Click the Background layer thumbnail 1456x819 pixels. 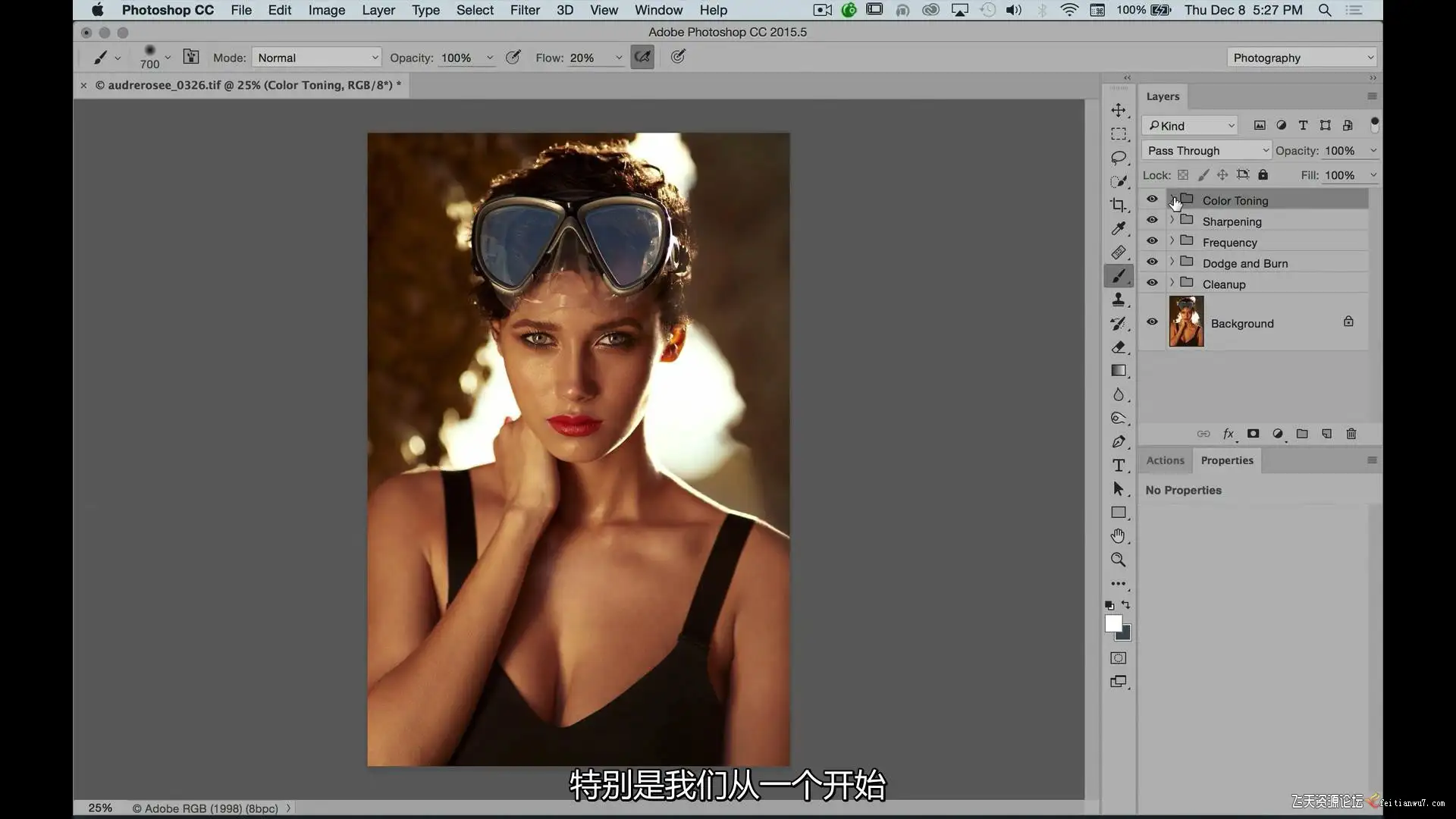(1186, 322)
